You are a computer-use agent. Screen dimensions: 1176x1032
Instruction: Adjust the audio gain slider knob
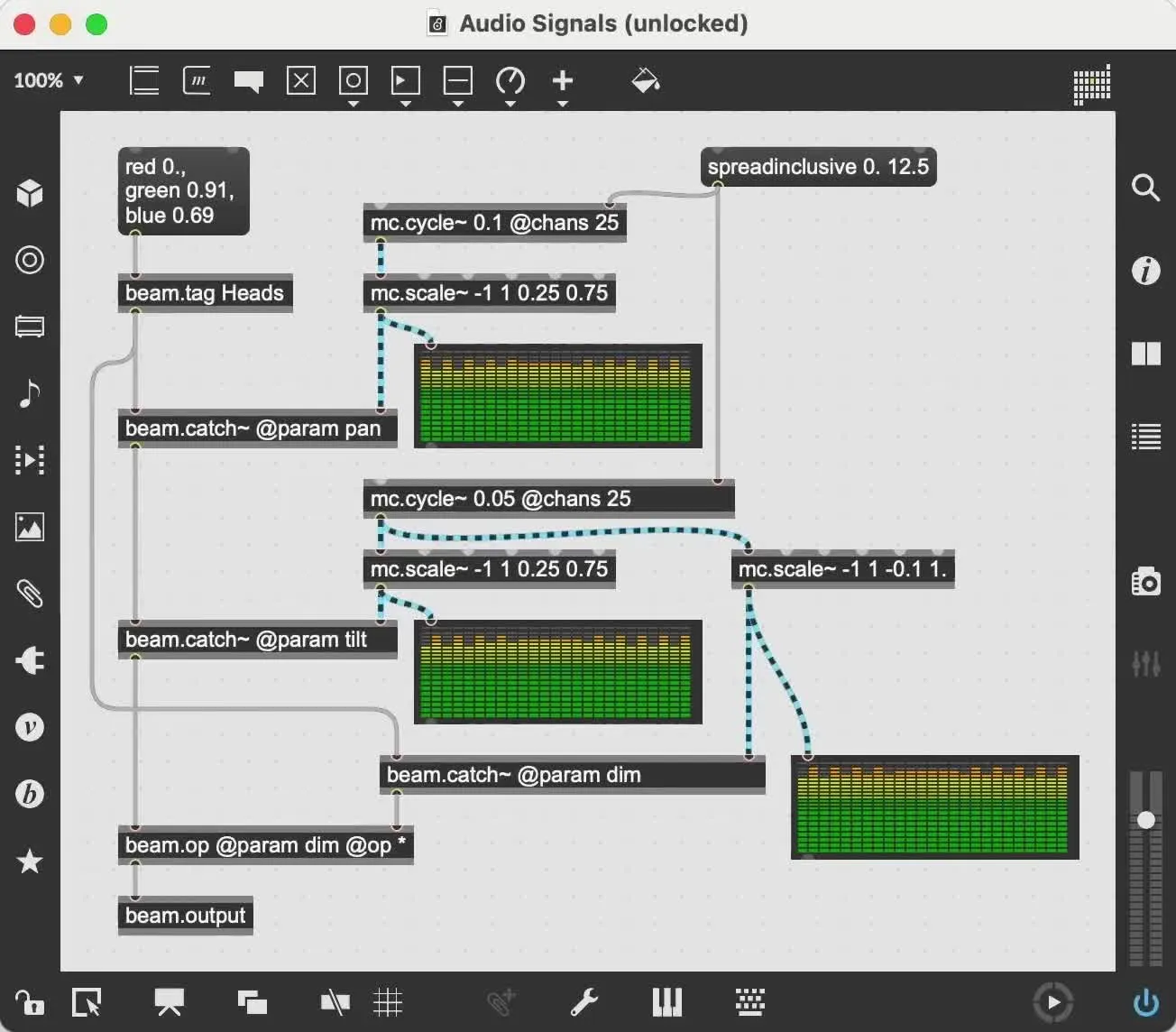[1146, 819]
